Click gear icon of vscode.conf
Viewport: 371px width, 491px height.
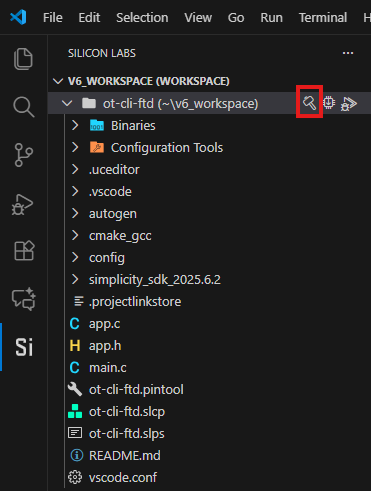click(75, 477)
